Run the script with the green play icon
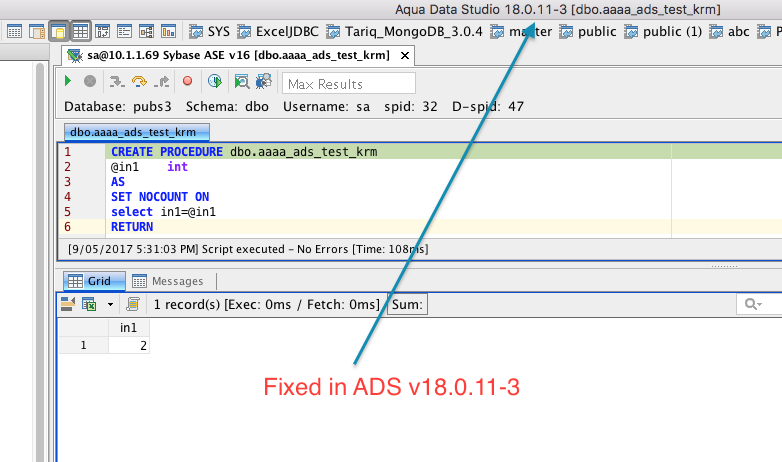The height and width of the screenshot is (462, 782). click(68, 81)
